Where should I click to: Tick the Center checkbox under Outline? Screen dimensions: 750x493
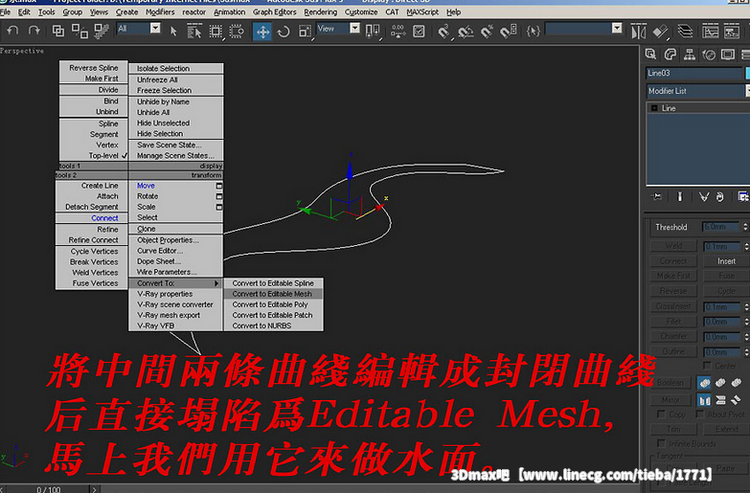click(707, 366)
